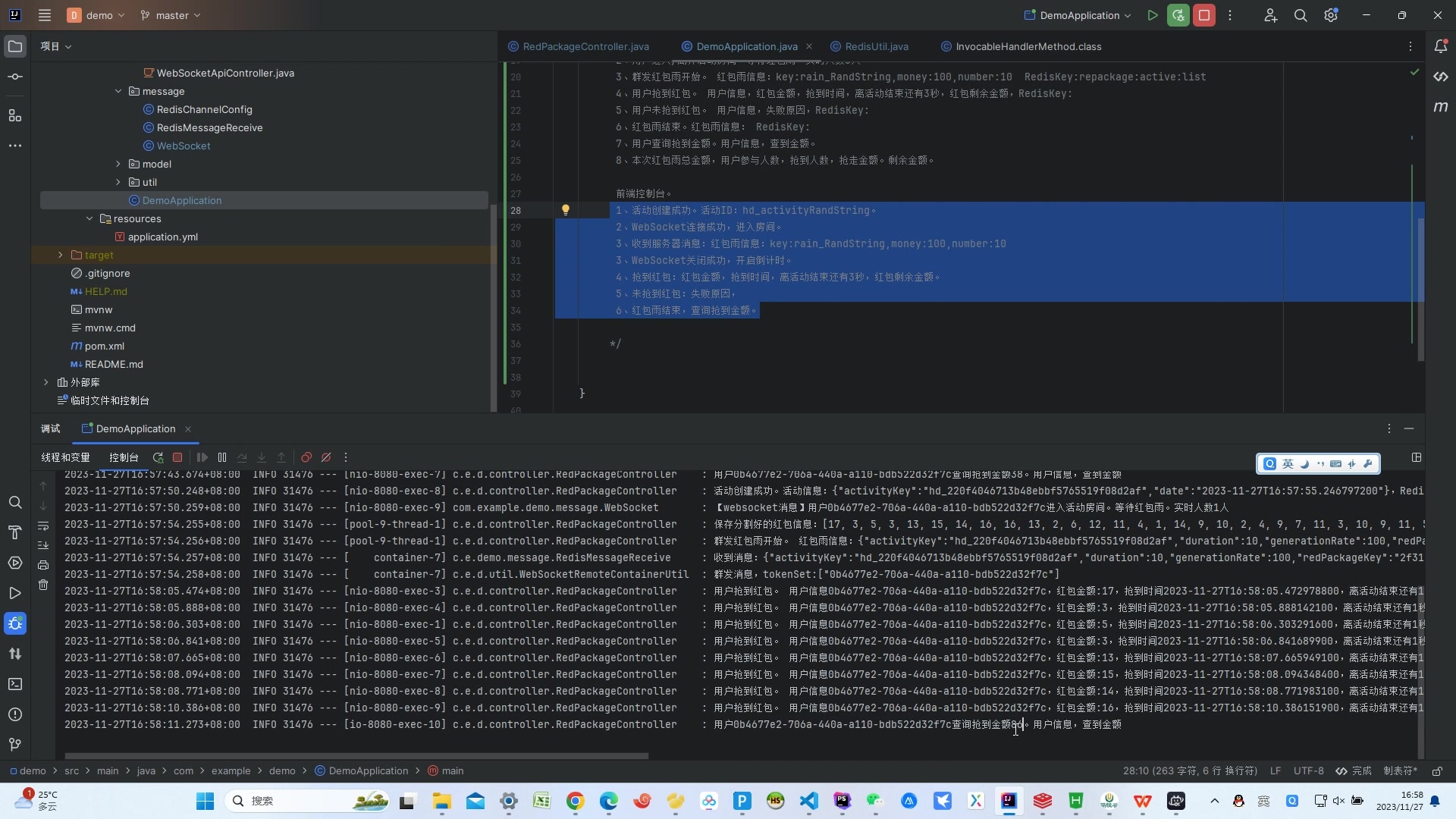Open the Maven tool window
The width and height of the screenshot is (1456, 819).
coord(1442,107)
